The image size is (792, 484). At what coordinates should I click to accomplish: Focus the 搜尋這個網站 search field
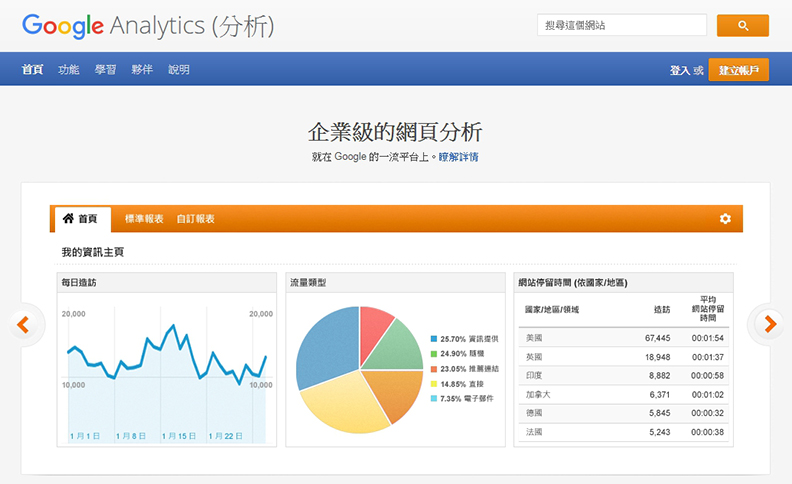tap(622, 25)
